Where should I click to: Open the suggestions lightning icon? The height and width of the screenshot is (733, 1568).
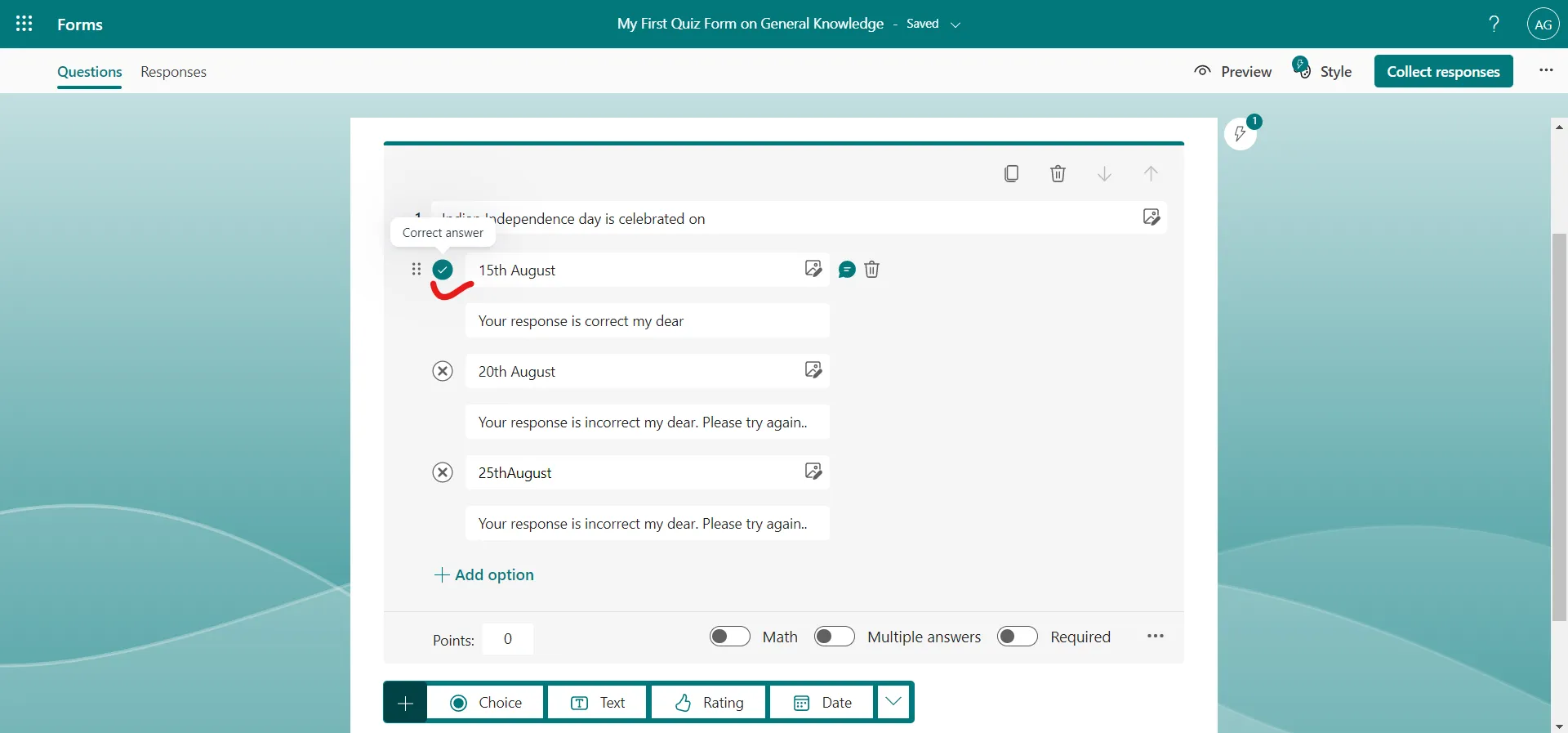[1241, 133]
